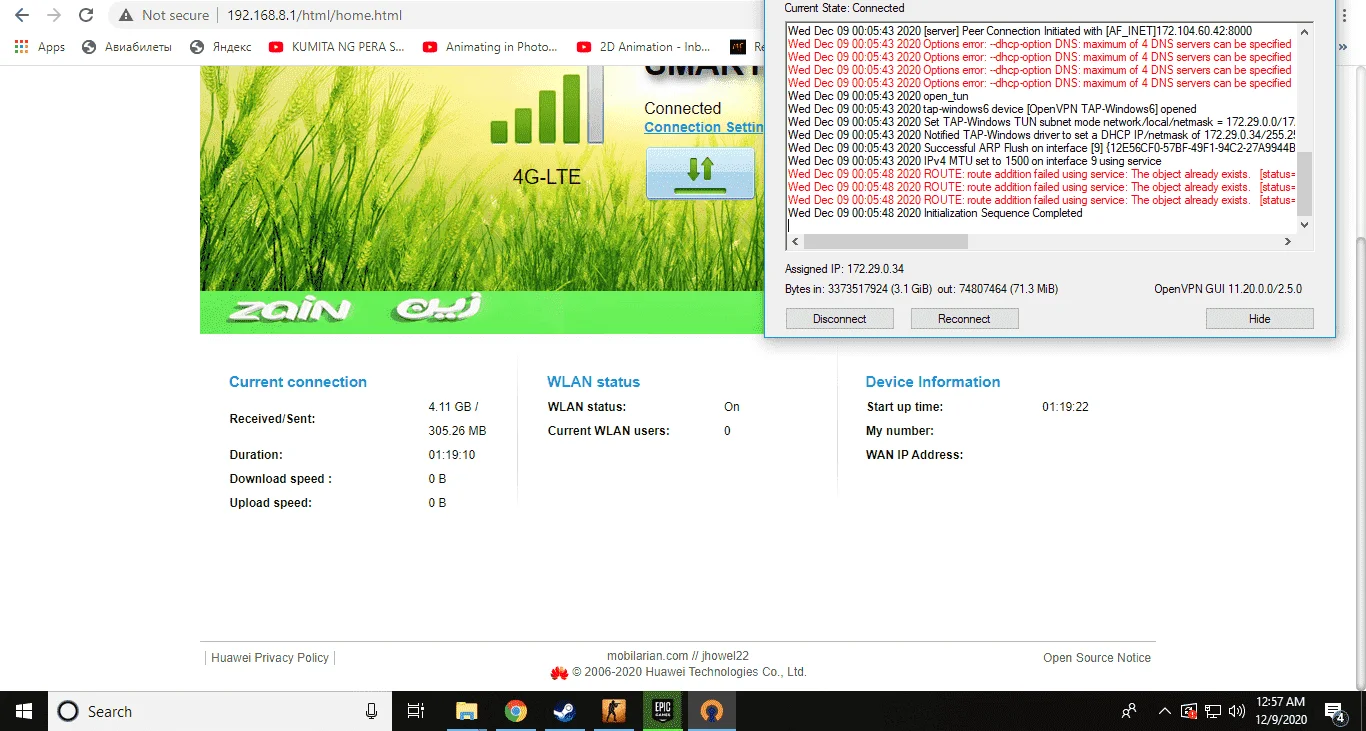
Task: Open Epic Games Launcher from the taskbar
Action: point(662,711)
